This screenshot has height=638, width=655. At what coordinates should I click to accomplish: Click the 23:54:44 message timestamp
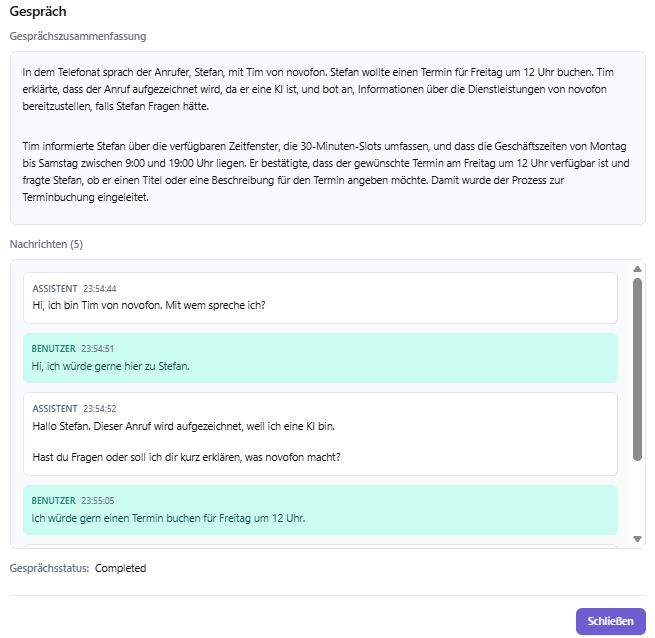pyautogui.click(x=100, y=288)
